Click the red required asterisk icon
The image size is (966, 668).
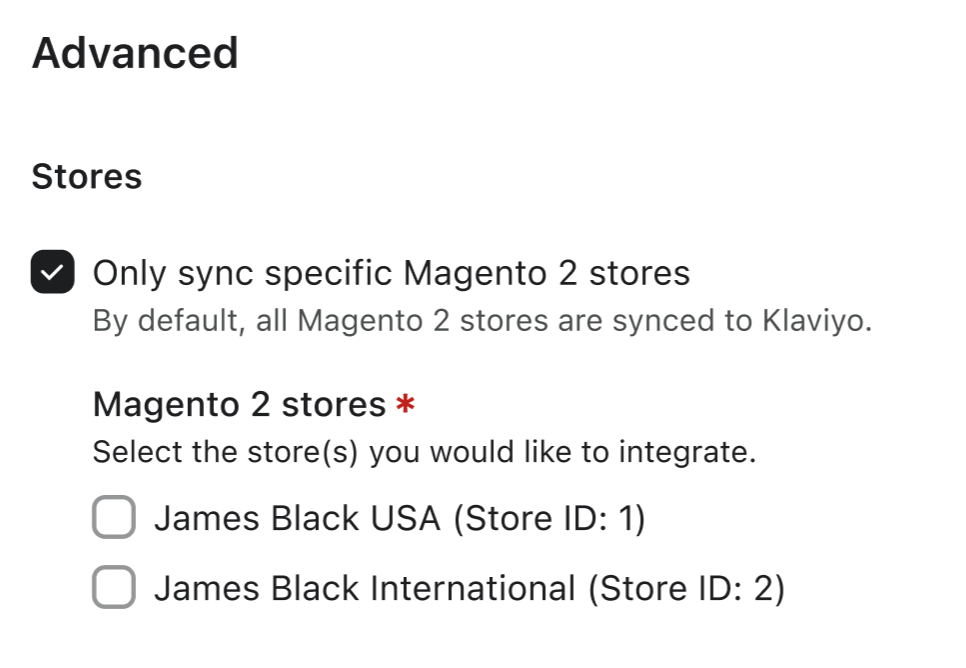coord(405,405)
